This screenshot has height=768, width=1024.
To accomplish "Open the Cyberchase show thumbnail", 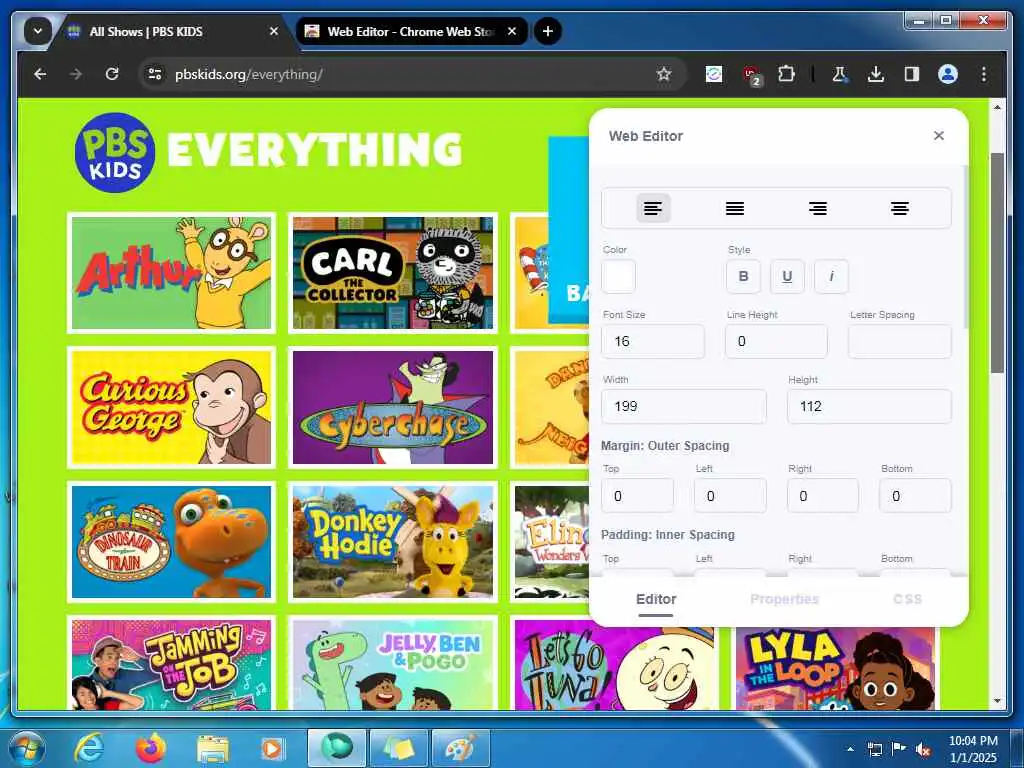I will pyautogui.click(x=392, y=408).
